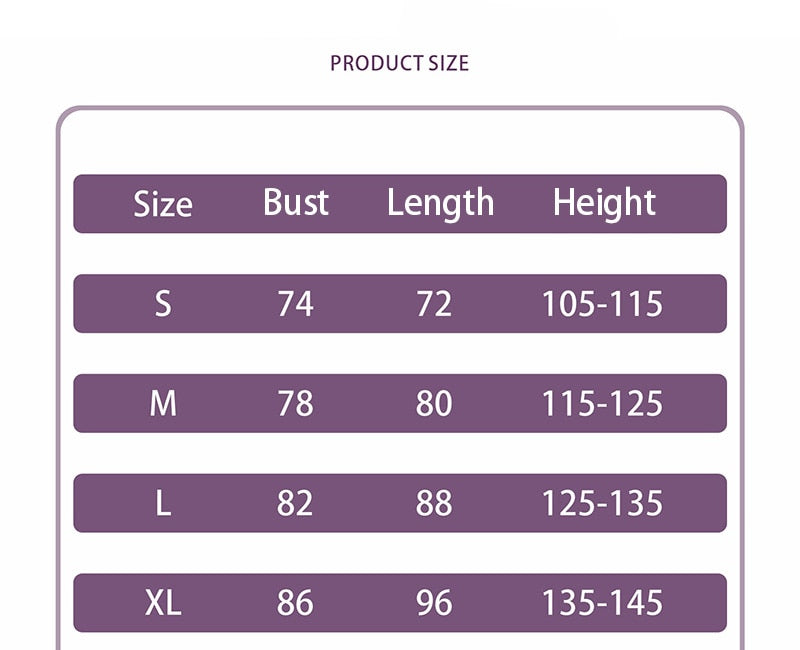Select the M size label
800x650 pixels.
tap(163, 403)
